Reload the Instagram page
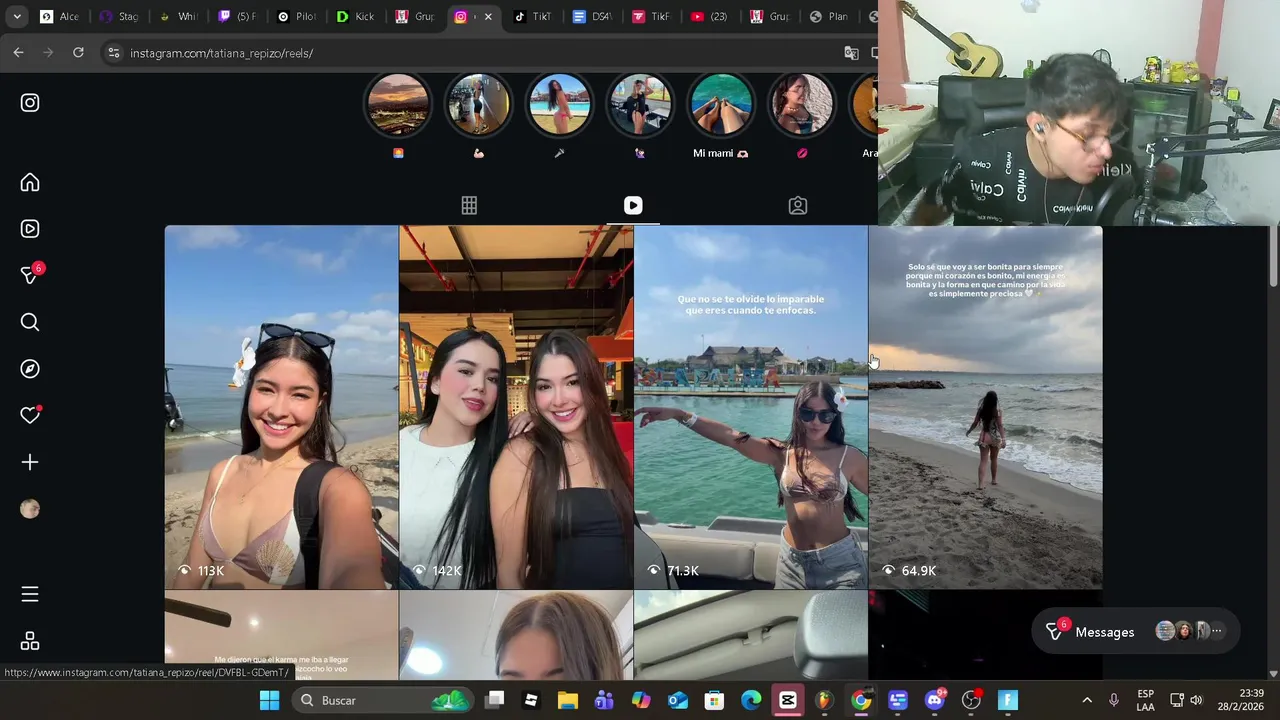Screen dimensions: 1280x720 (78, 53)
